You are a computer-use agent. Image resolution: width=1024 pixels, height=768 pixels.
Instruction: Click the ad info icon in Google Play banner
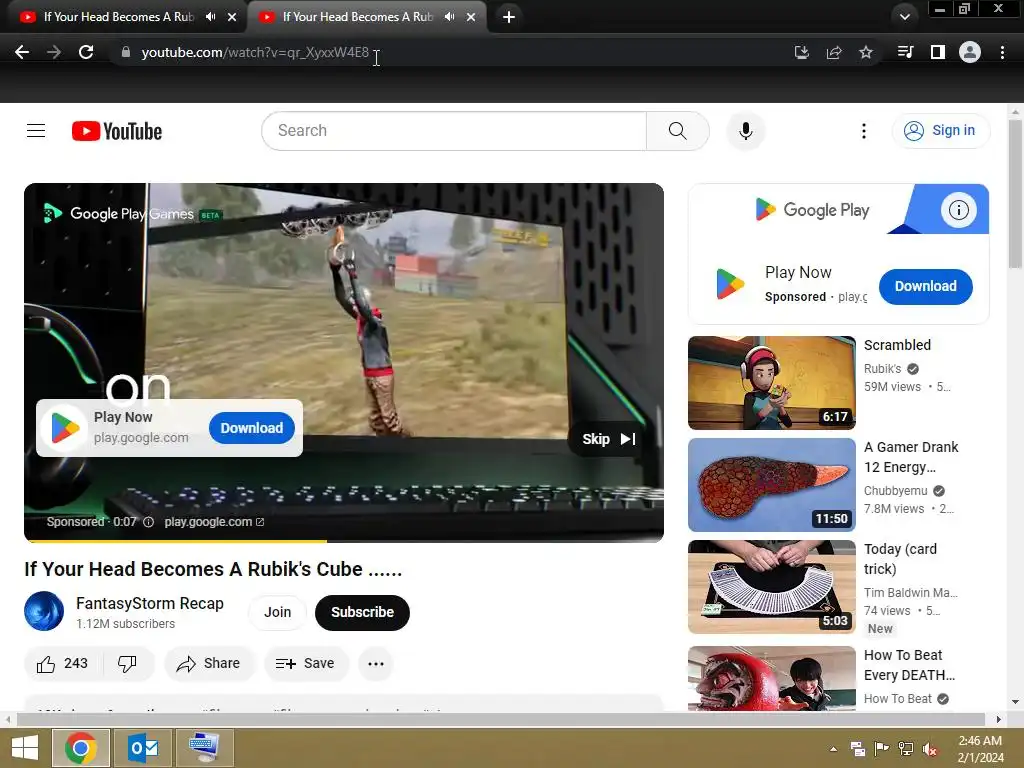tap(958, 210)
